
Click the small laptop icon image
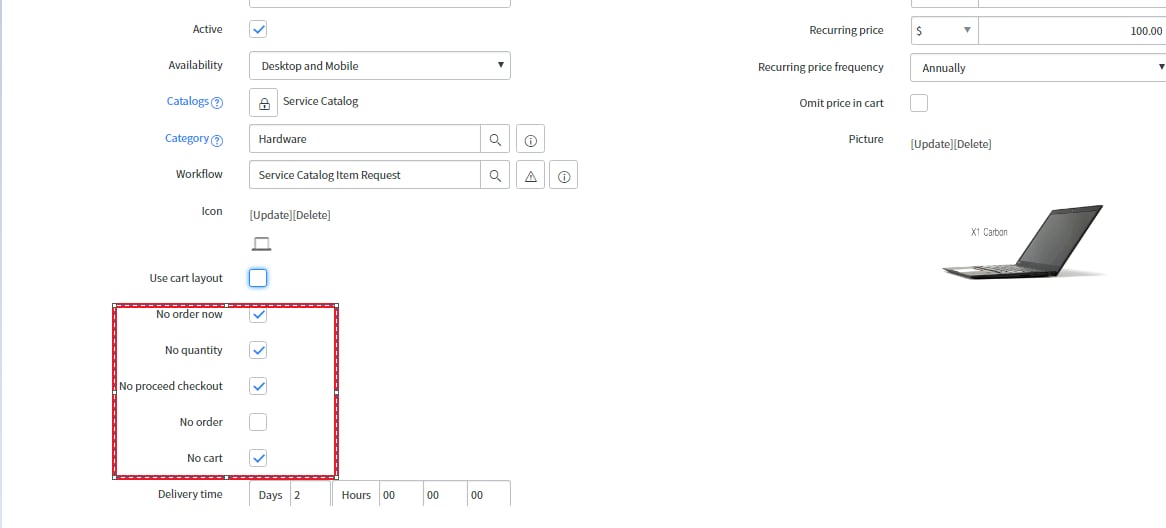261,243
